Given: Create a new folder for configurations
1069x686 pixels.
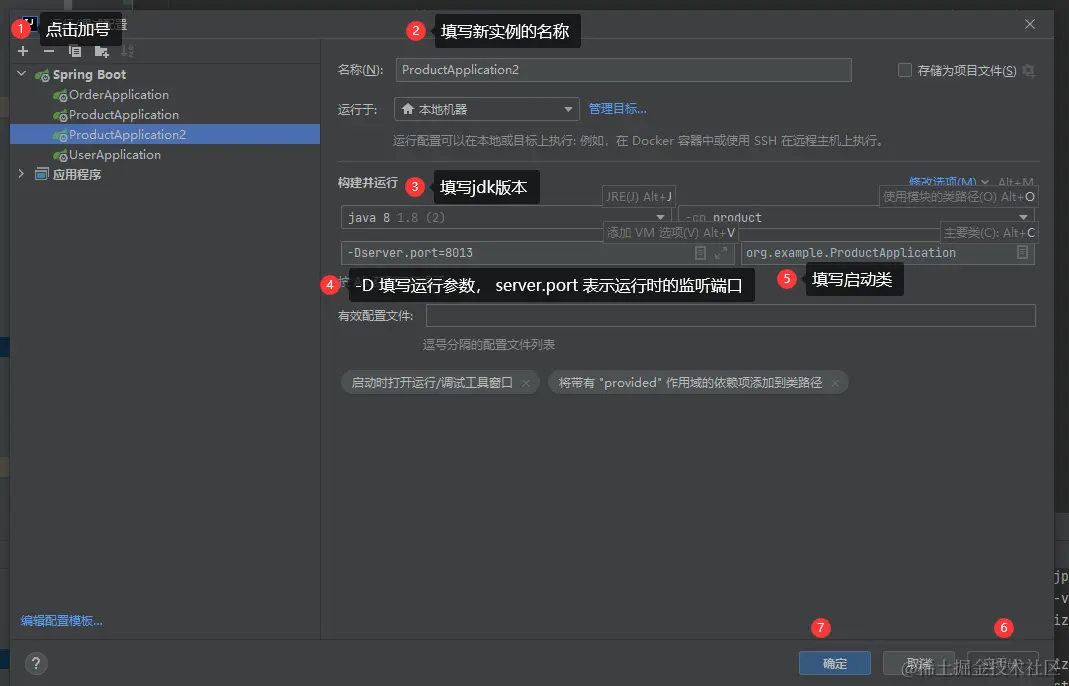Looking at the screenshot, I should pos(102,51).
